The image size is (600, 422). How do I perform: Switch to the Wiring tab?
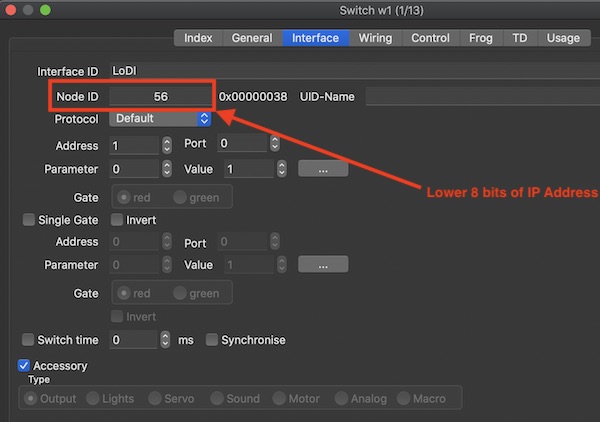tap(375, 38)
